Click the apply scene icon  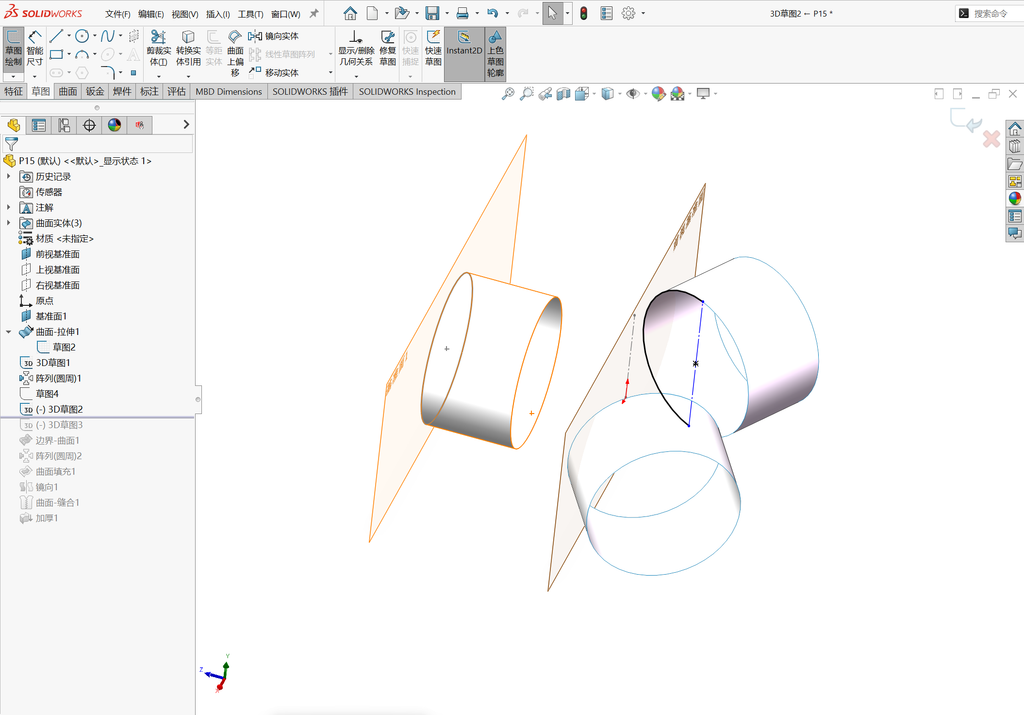tap(677, 94)
